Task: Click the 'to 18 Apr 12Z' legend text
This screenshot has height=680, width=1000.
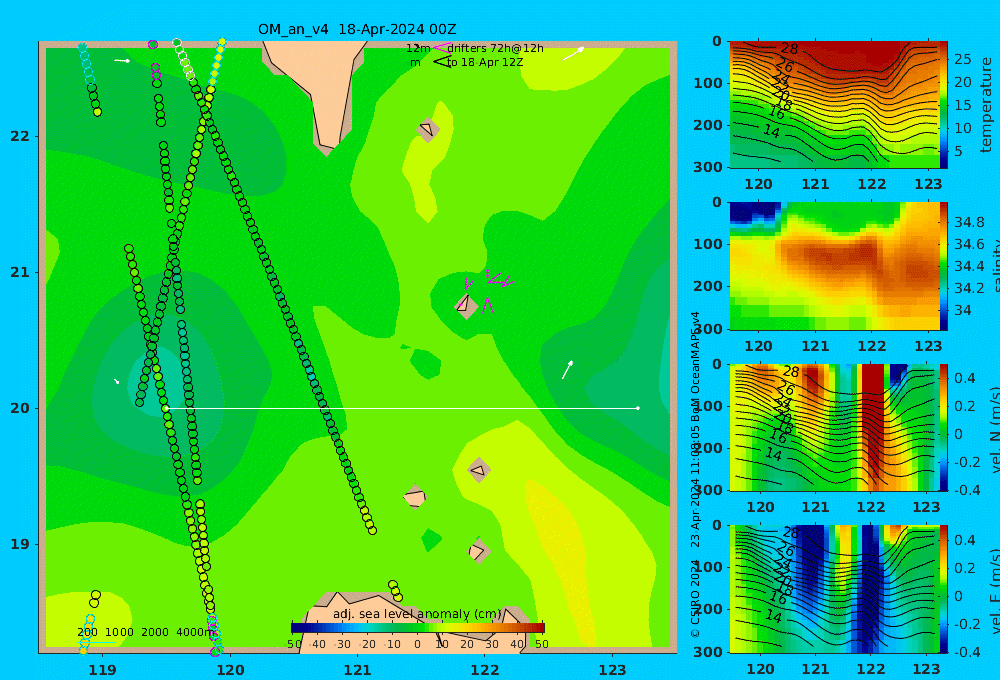Action: click(x=485, y=63)
